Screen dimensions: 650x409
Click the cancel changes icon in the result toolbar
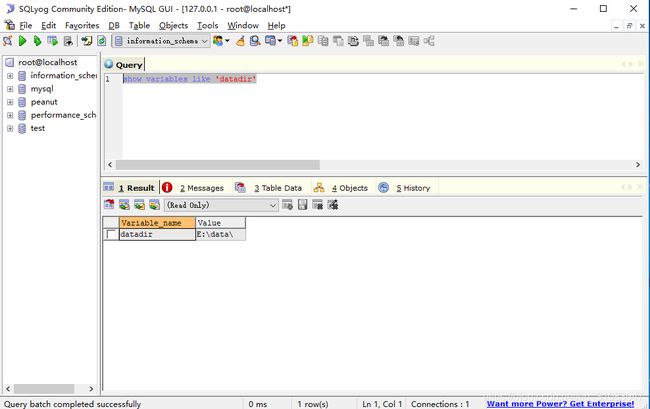333,205
